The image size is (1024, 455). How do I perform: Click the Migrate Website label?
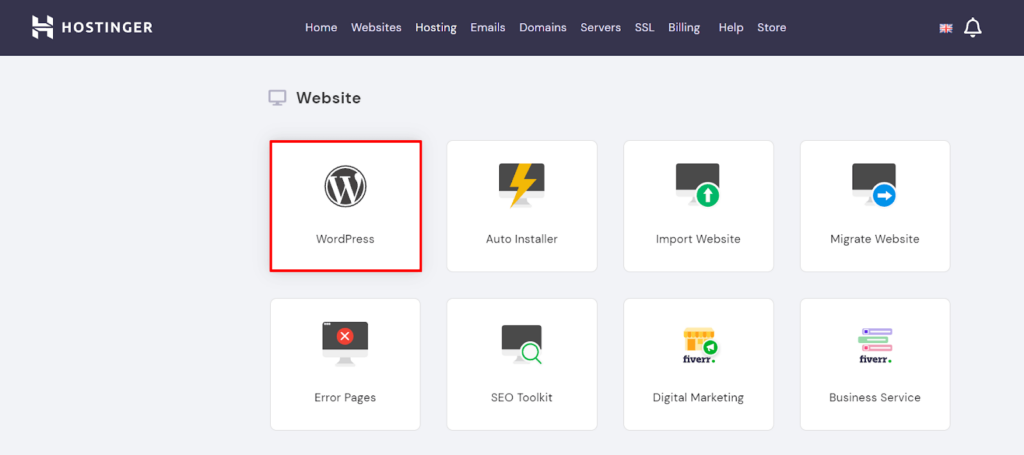point(874,239)
